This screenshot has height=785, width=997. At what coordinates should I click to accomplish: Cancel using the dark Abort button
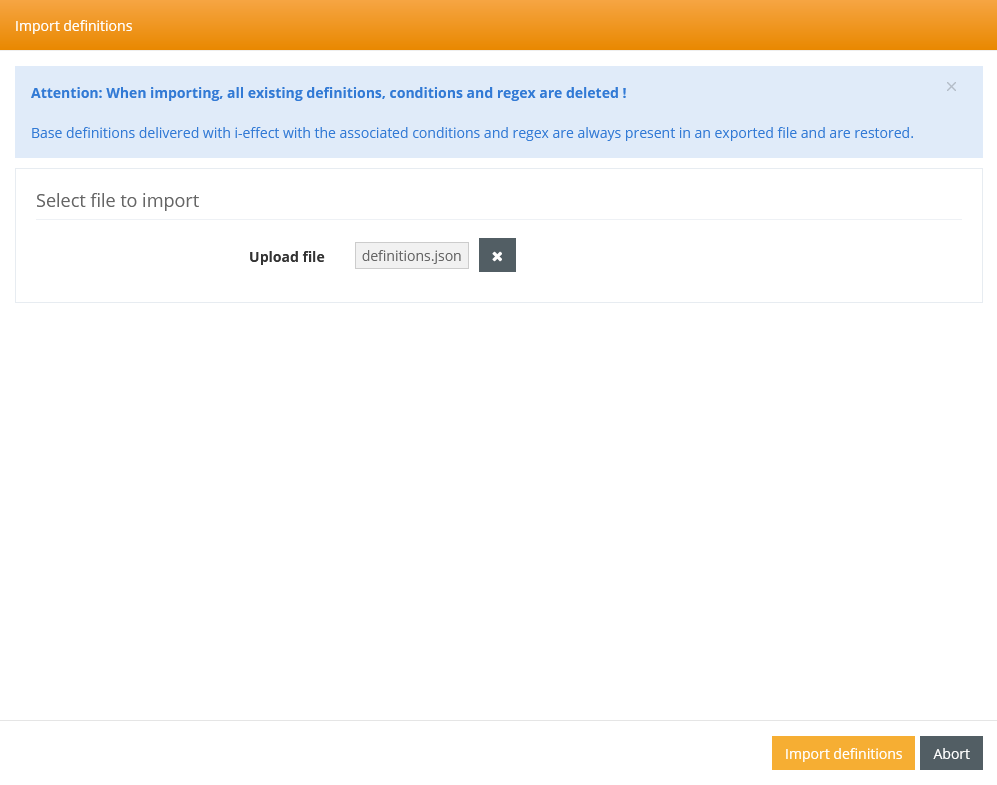[x=951, y=753]
